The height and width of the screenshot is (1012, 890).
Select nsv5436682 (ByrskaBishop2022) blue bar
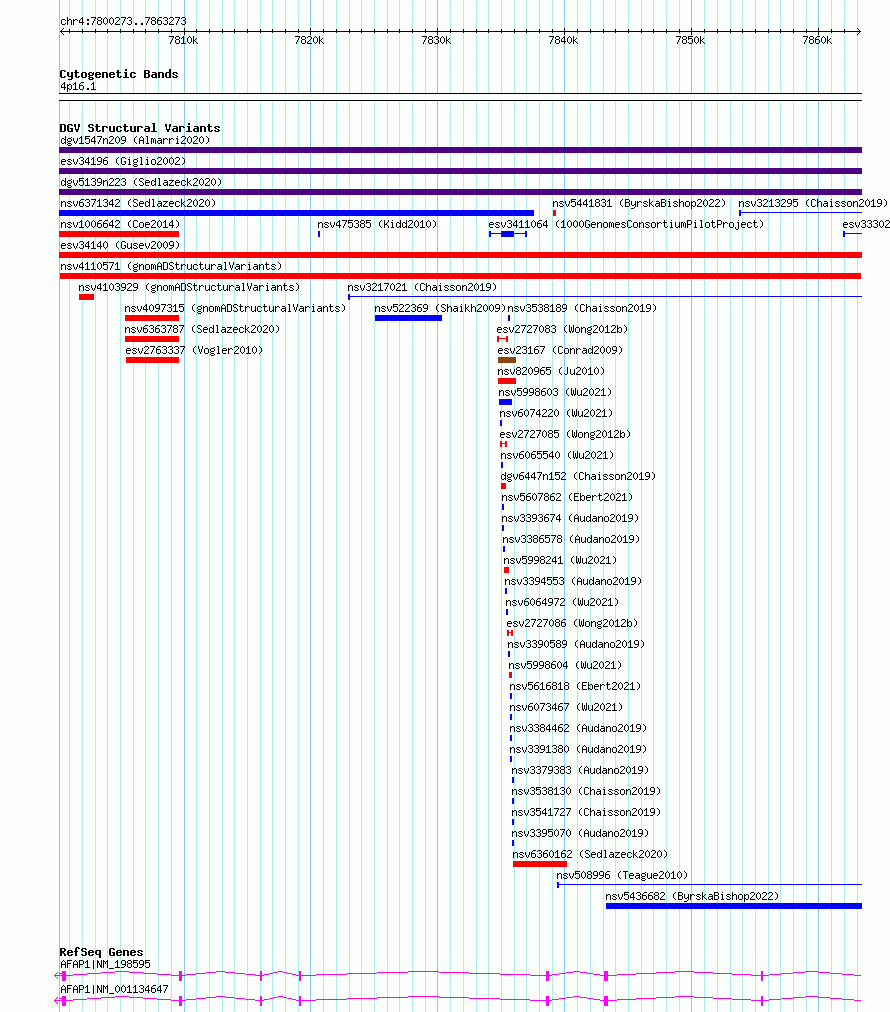pyautogui.click(x=734, y=906)
